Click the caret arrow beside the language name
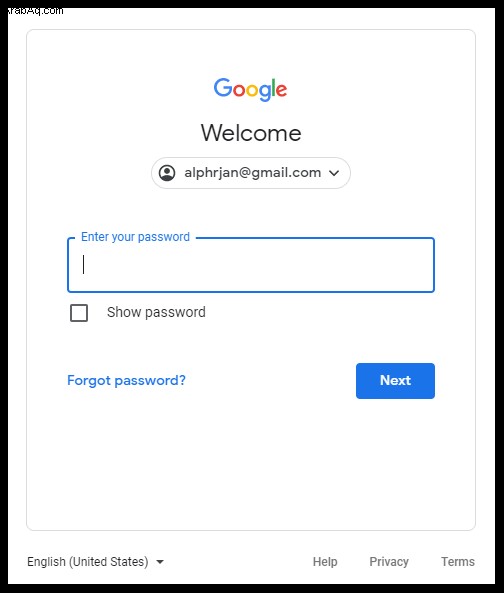Viewport: 504px width, 593px height. click(160, 562)
